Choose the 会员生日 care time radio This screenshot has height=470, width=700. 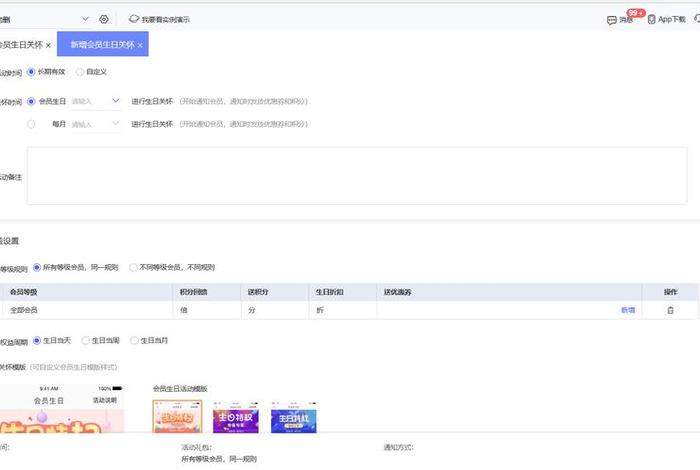pyautogui.click(x=31, y=101)
